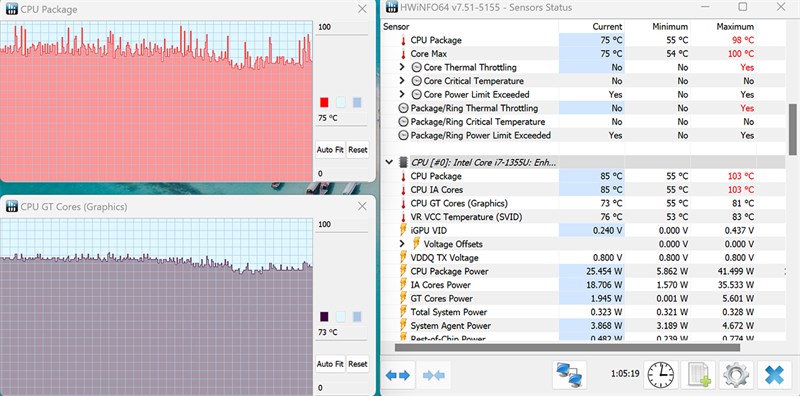800x396 pixels.
Task: Select the dark purple swatch in GT Cores graph
Action: [324, 317]
